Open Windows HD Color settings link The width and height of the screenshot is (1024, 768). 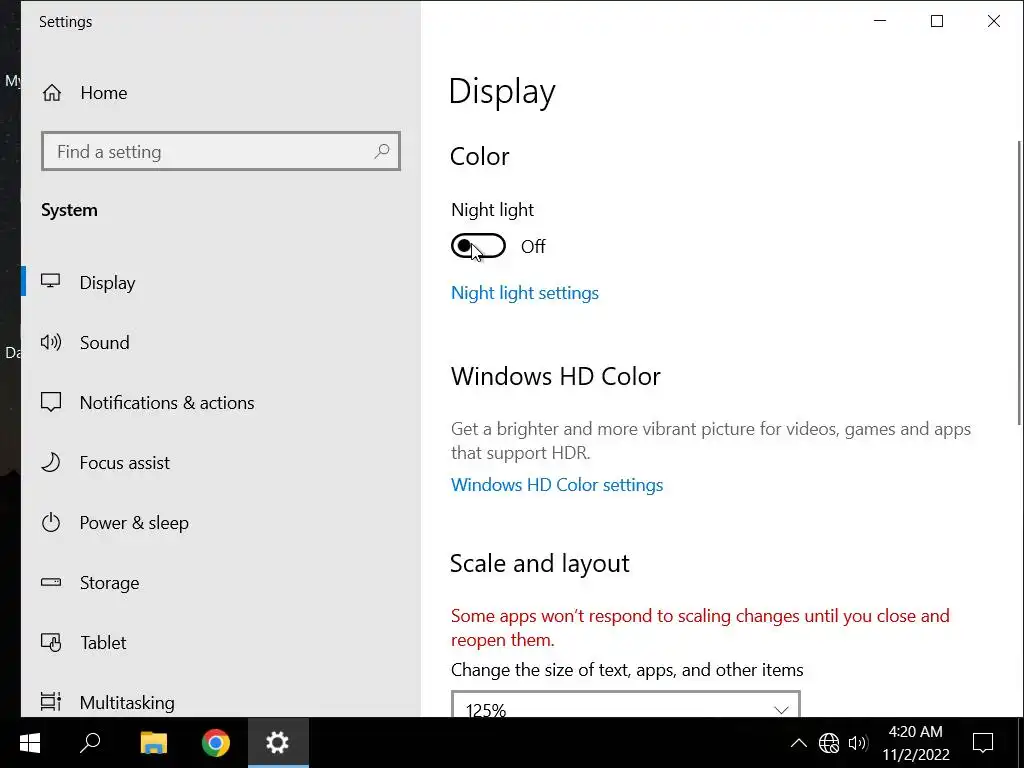556,485
